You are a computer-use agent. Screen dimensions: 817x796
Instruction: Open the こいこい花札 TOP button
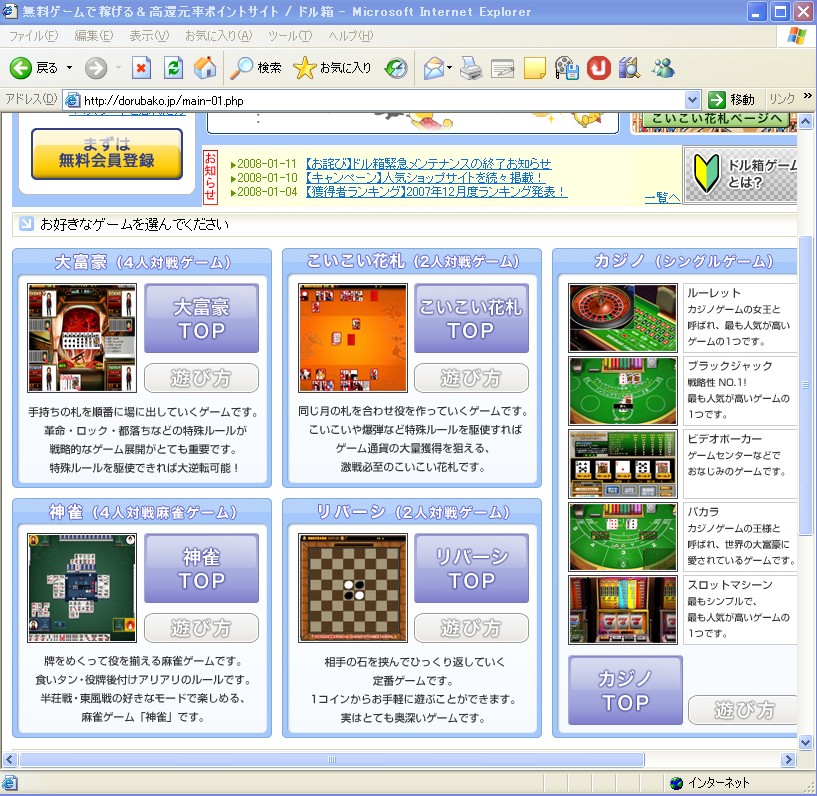coord(471,318)
